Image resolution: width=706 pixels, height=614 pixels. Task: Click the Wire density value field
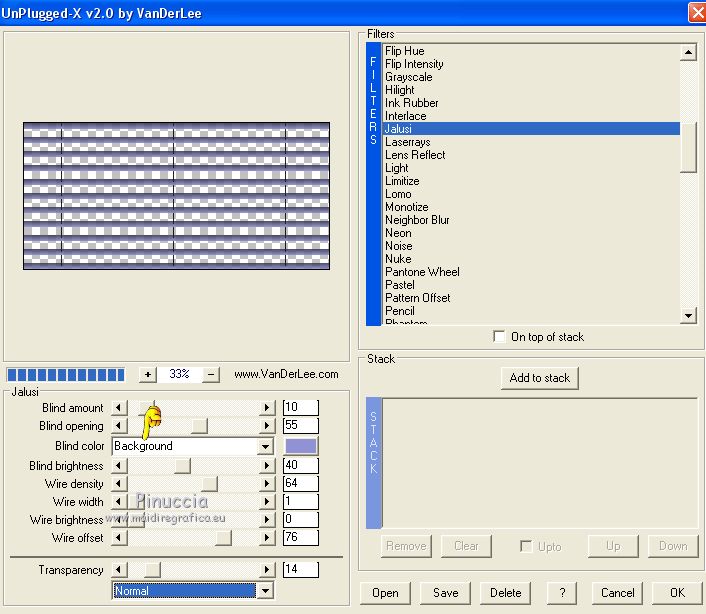click(301, 483)
